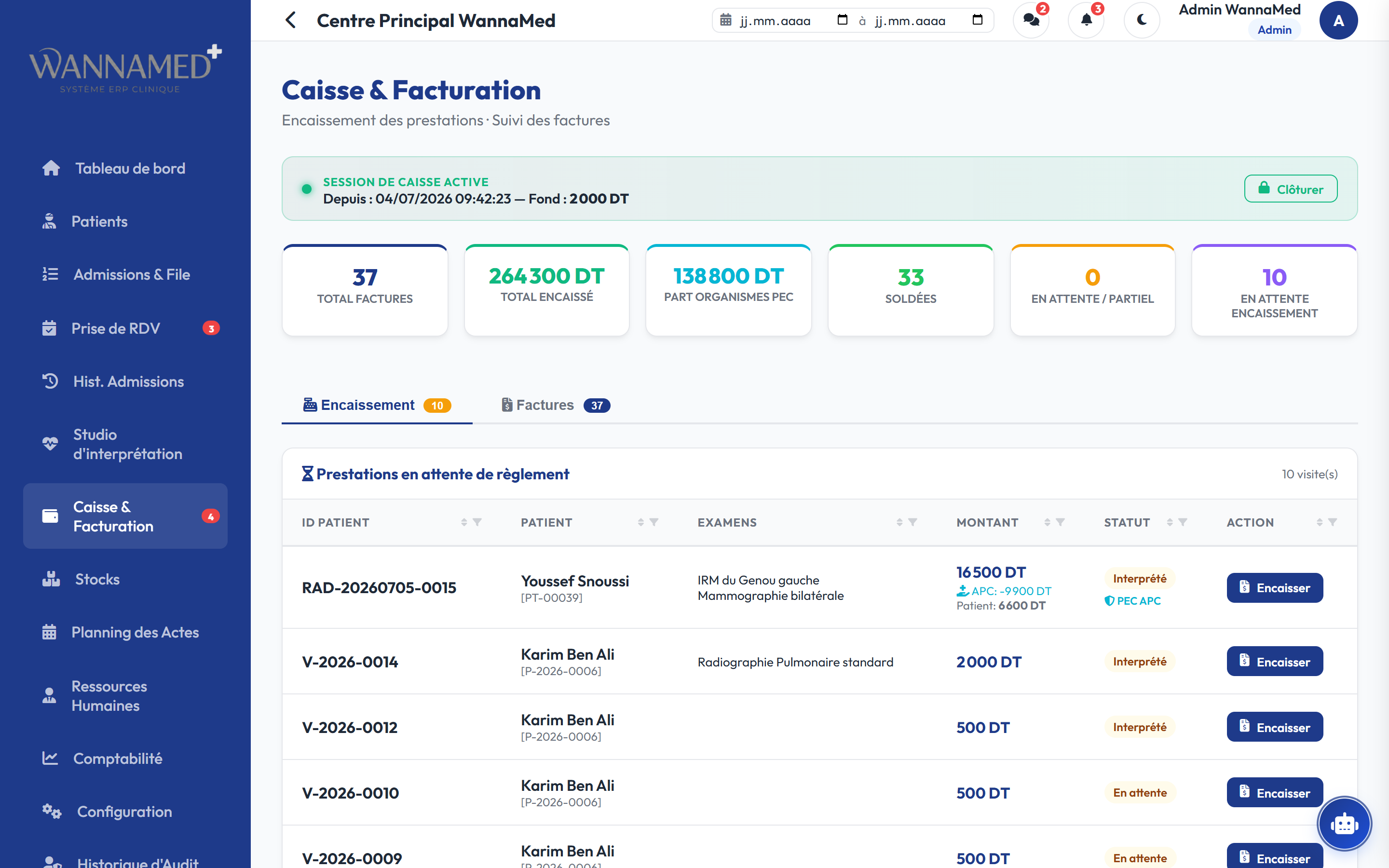Click the Hist. Admissions history icon
The height and width of the screenshot is (868, 1389).
coord(51,381)
